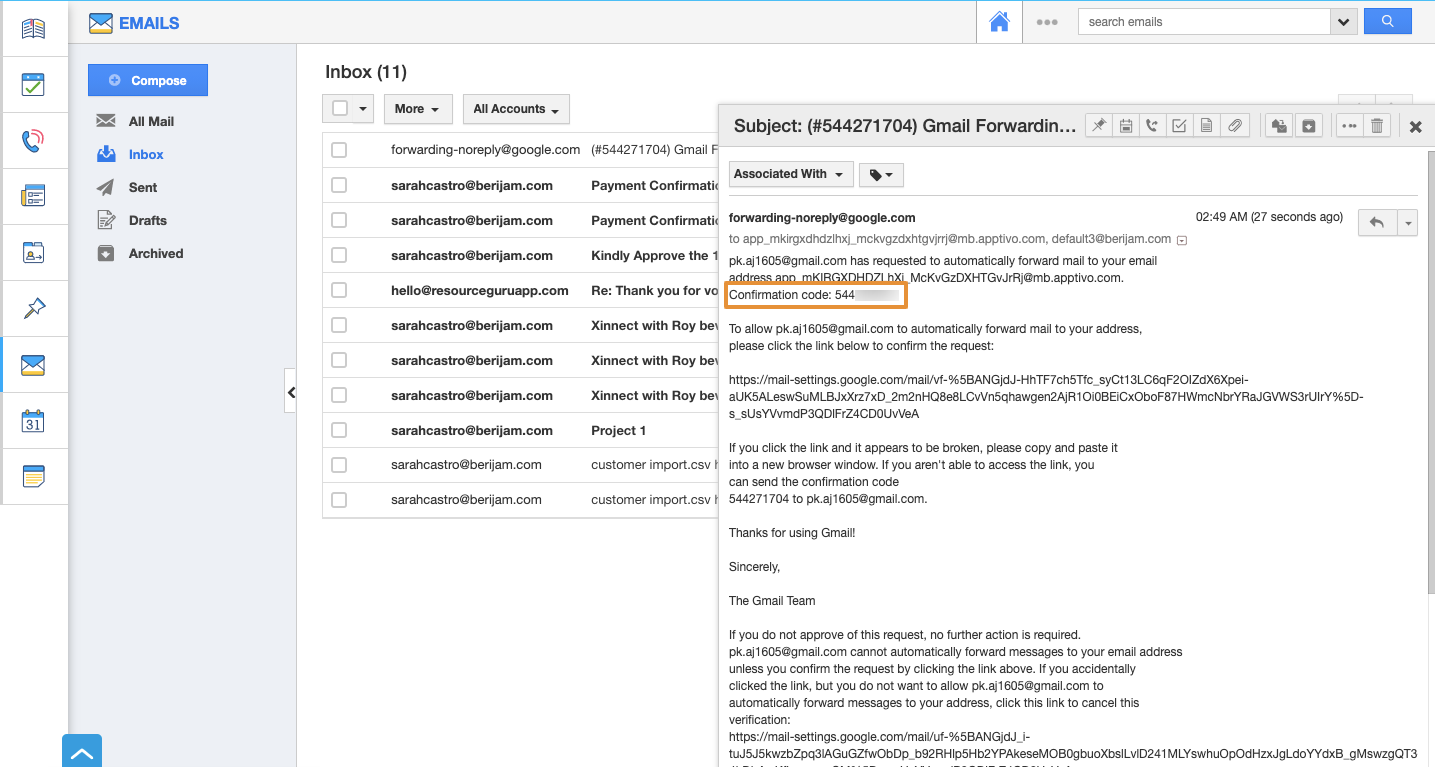Tick the Kindly Approve email checkbox
1435x767 pixels.
point(339,255)
